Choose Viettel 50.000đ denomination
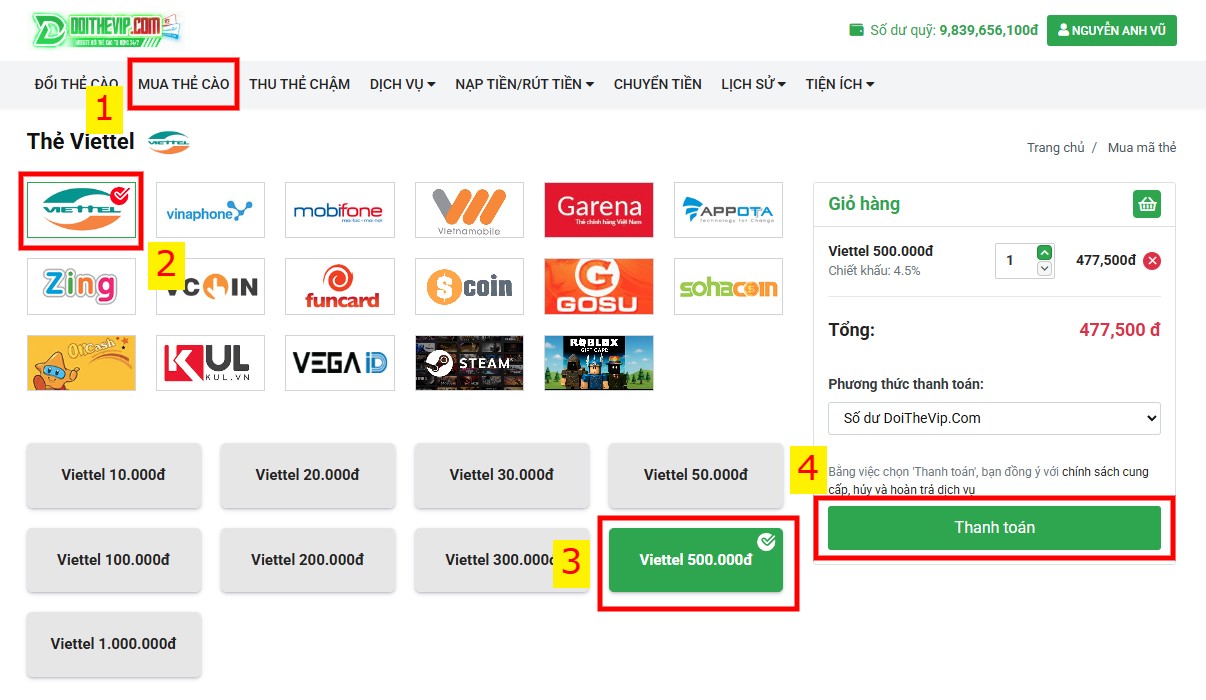 (696, 475)
